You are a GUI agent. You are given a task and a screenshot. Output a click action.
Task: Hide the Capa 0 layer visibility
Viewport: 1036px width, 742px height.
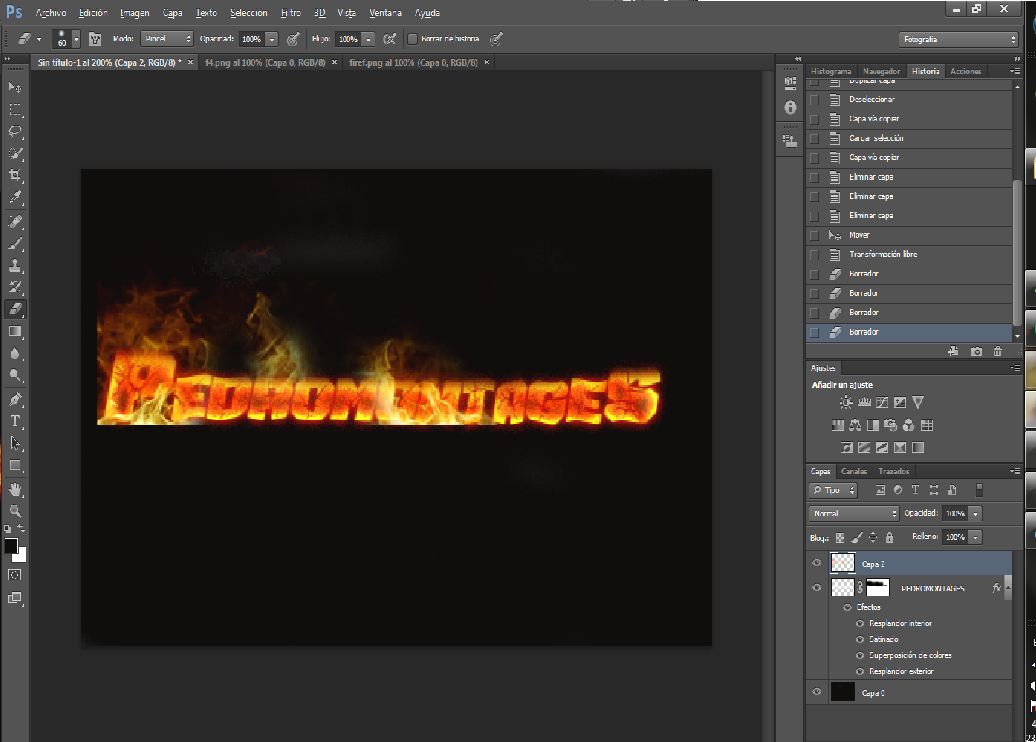[x=817, y=692]
